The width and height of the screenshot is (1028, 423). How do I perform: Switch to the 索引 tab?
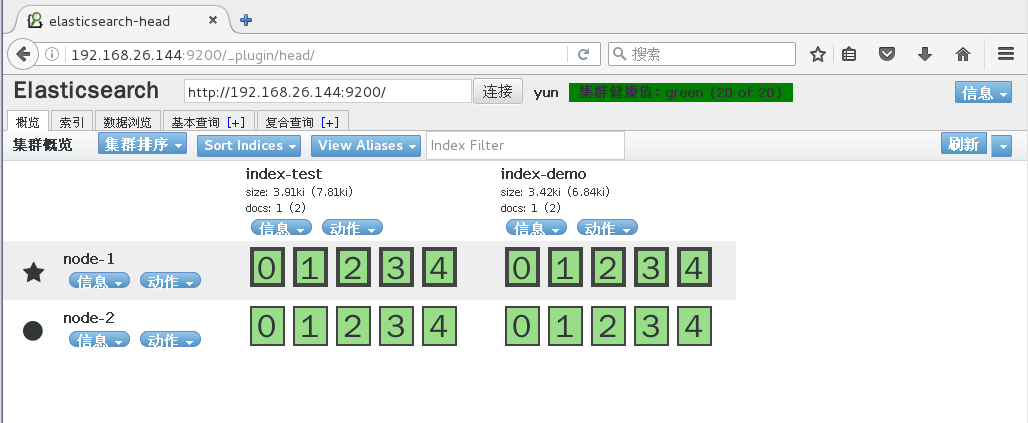click(x=71, y=122)
